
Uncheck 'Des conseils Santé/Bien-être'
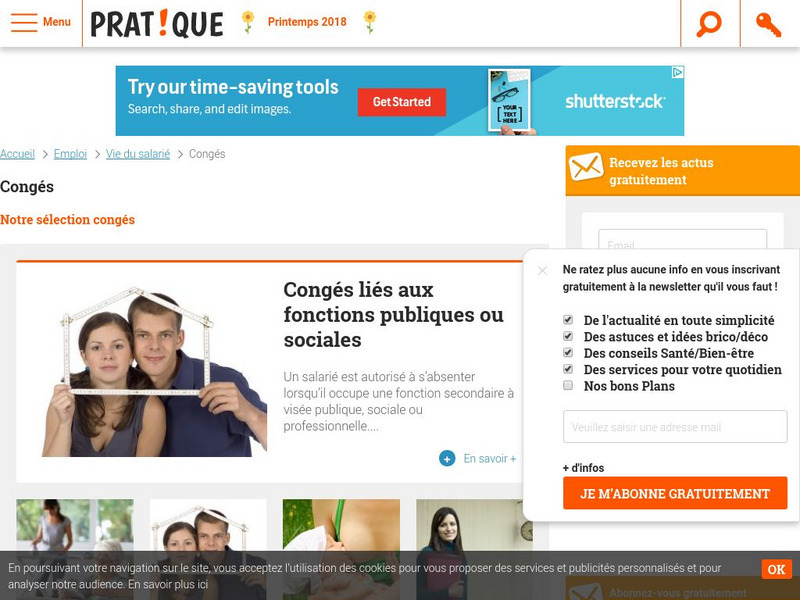pyautogui.click(x=568, y=353)
